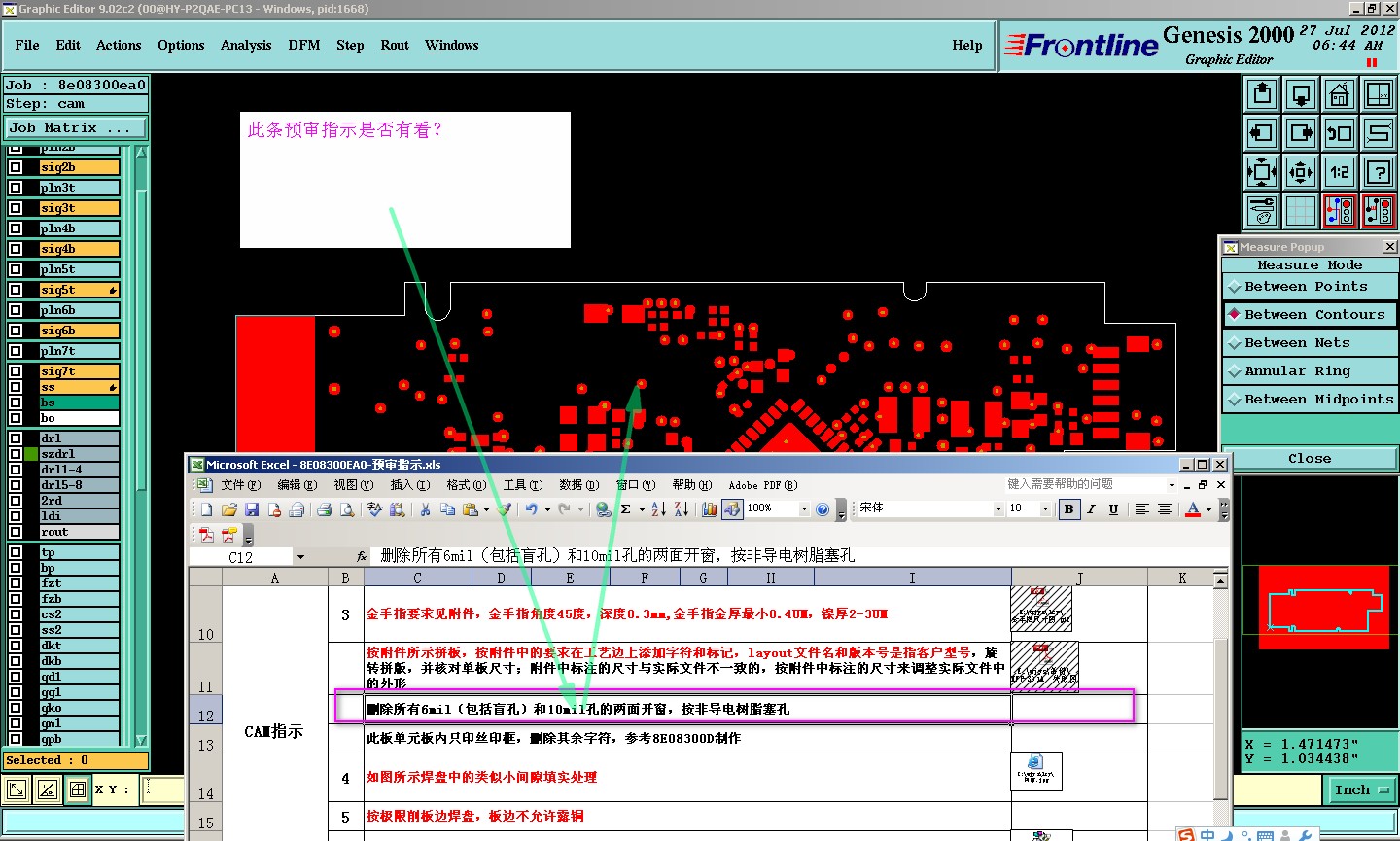Click the 1:2 scale icon
Image resolution: width=1400 pixels, height=841 pixels.
point(1340,172)
